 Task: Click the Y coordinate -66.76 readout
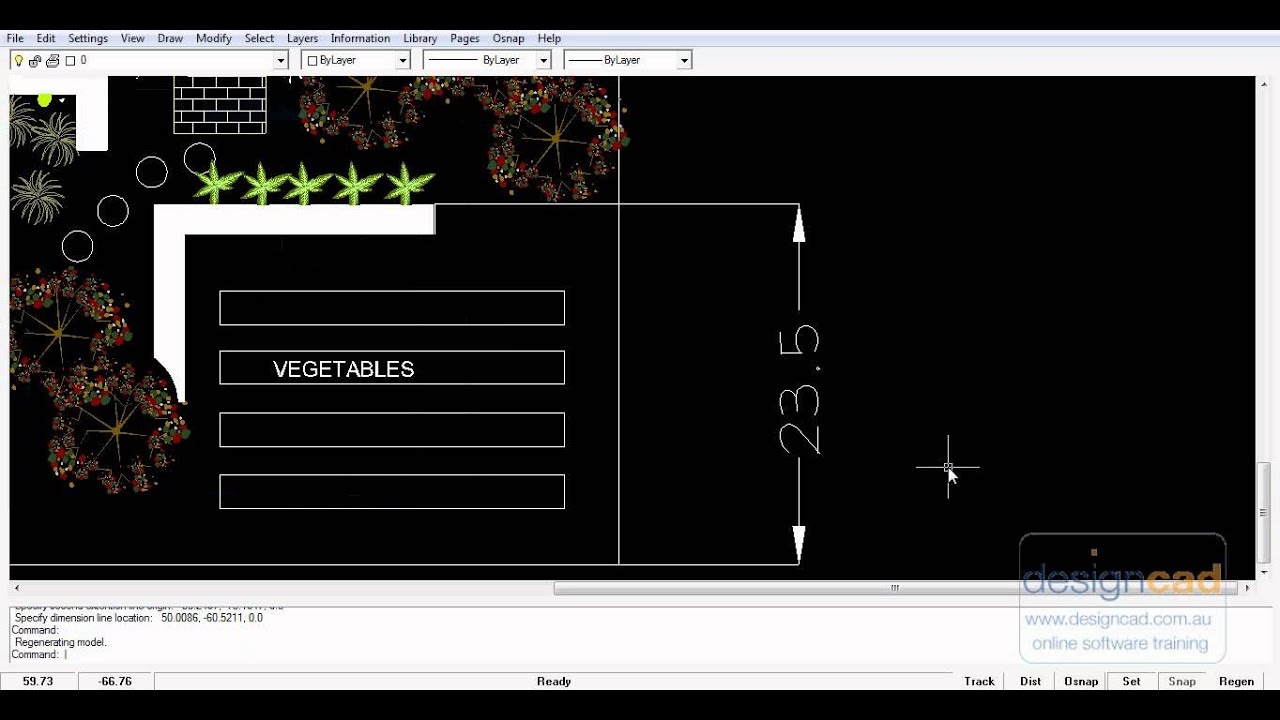pos(115,681)
